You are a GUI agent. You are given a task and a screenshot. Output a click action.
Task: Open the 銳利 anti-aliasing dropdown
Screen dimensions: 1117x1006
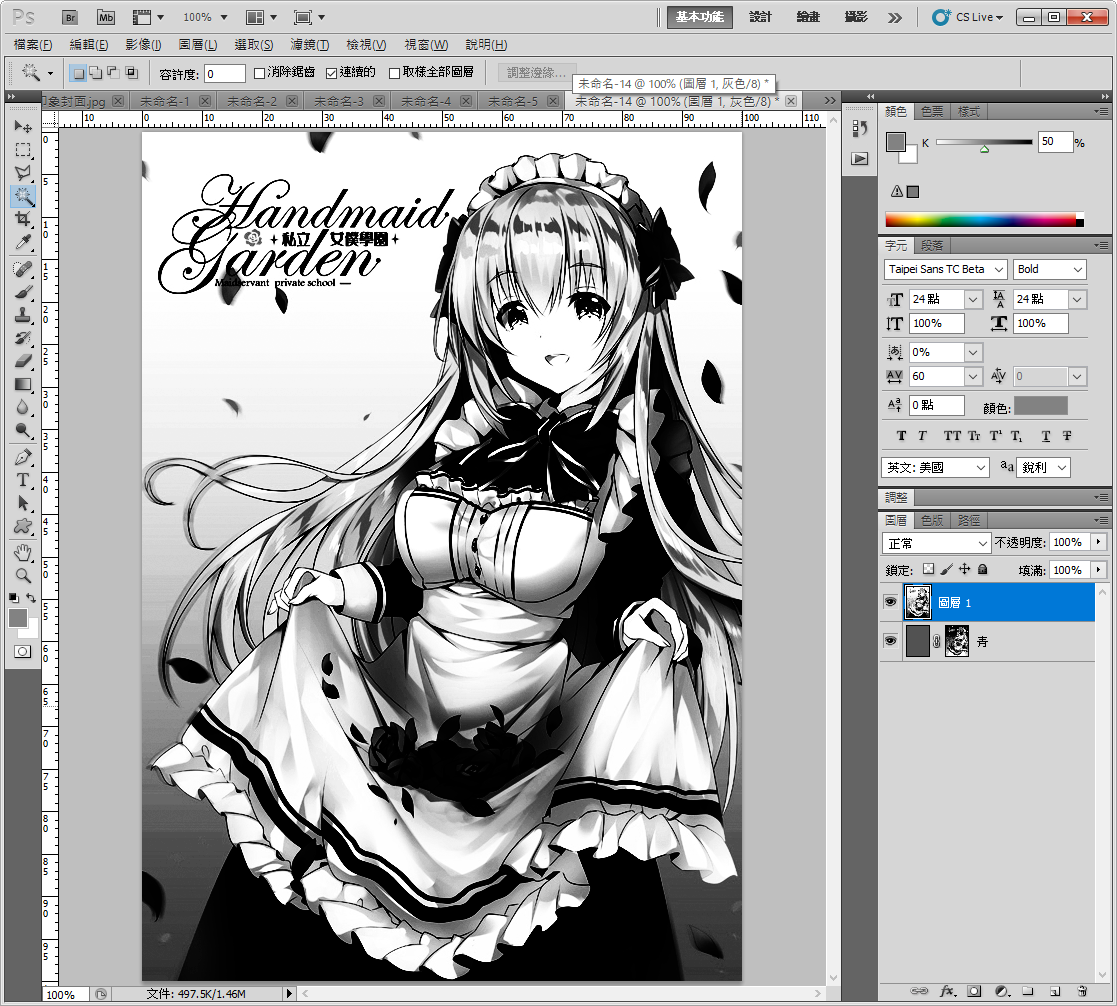pos(1044,467)
